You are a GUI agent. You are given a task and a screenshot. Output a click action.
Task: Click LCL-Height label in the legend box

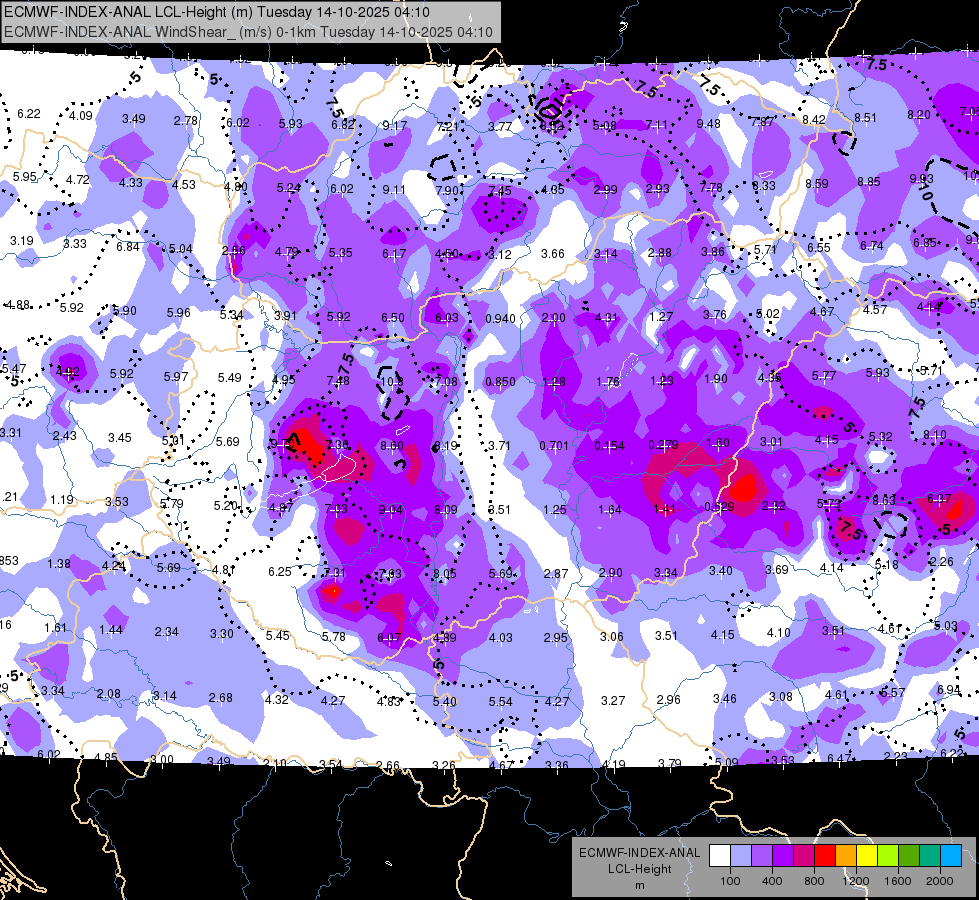click(x=639, y=869)
